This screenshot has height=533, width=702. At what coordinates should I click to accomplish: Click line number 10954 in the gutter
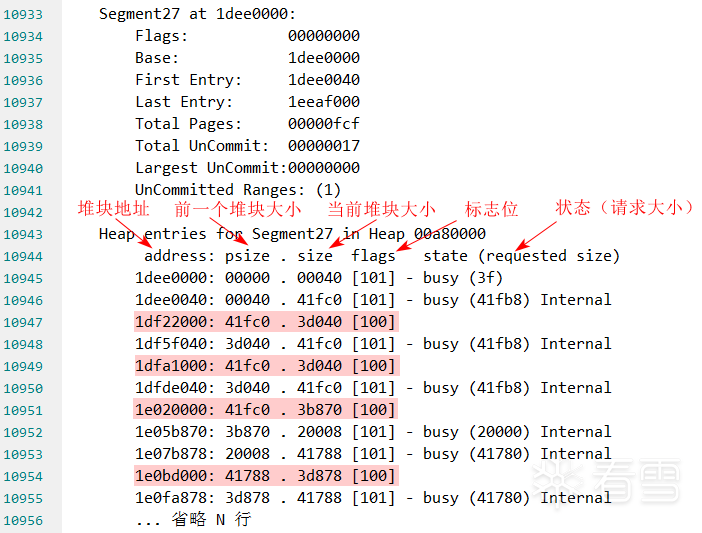click(x=23, y=477)
